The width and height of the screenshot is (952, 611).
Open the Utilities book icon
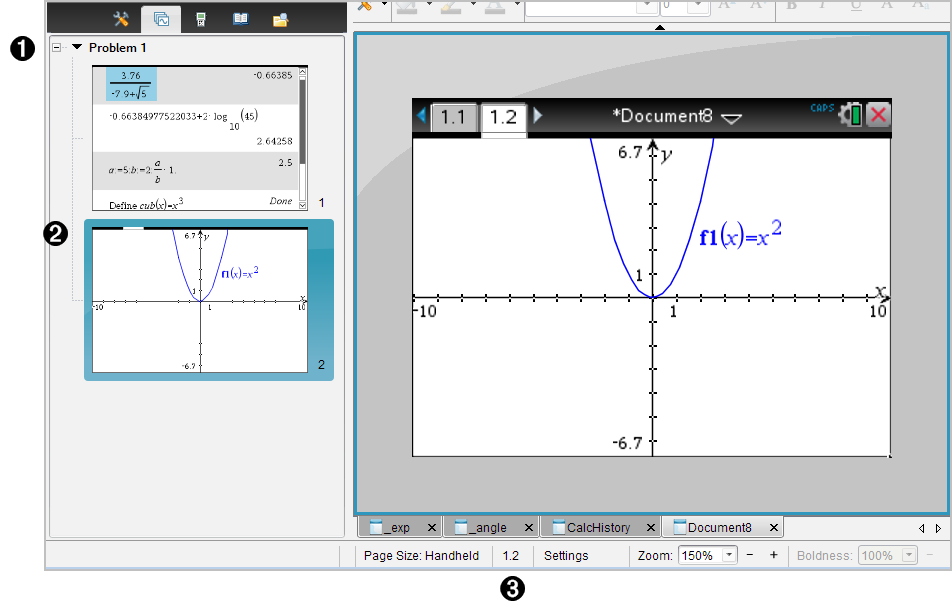point(241,18)
